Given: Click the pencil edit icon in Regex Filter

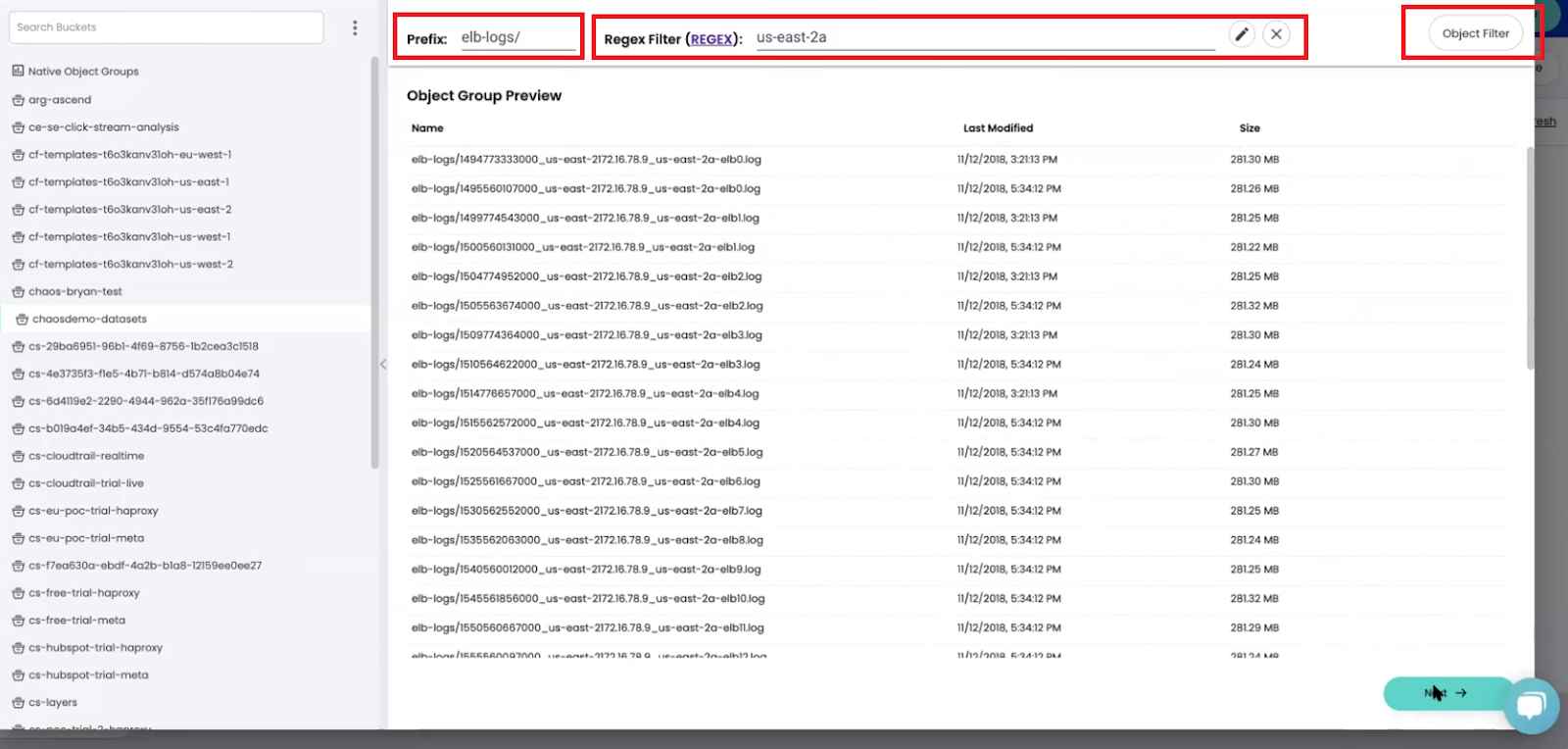Looking at the screenshot, I should click(1242, 34).
